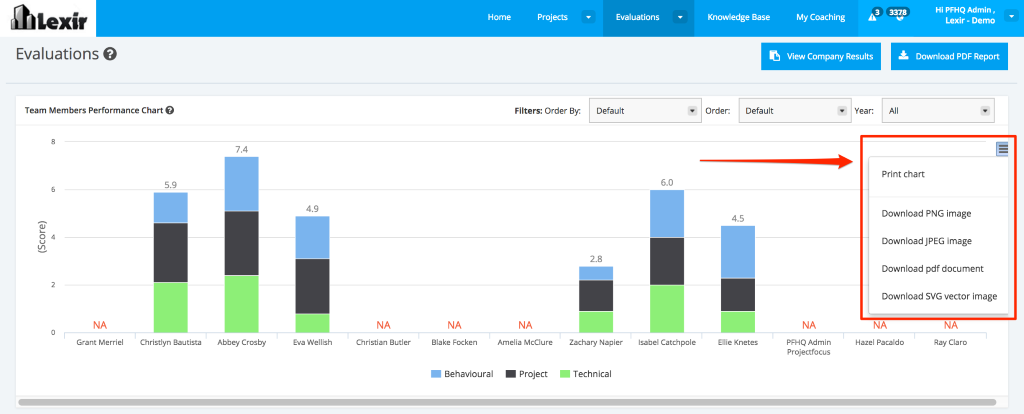Click the View Company Results button
The height and width of the screenshot is (414, 1024).
click(821, 56)
